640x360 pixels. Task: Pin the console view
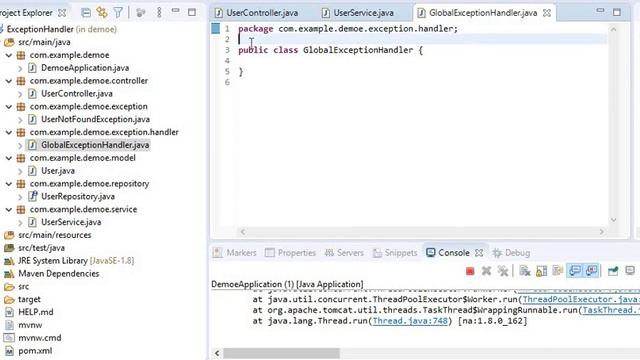pyautogui.click(x=613, y=271)
